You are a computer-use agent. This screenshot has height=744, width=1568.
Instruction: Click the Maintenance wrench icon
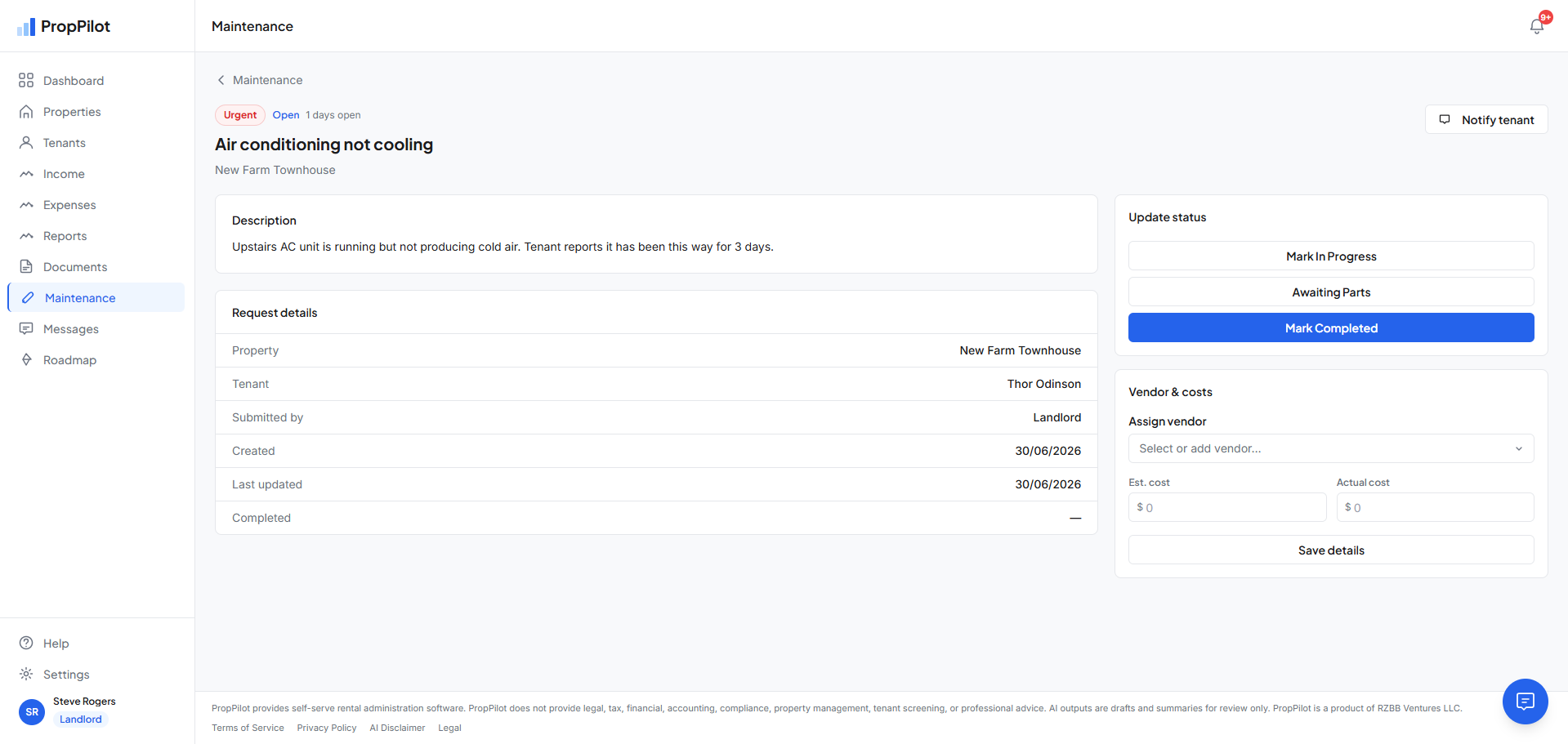[28, 297]
